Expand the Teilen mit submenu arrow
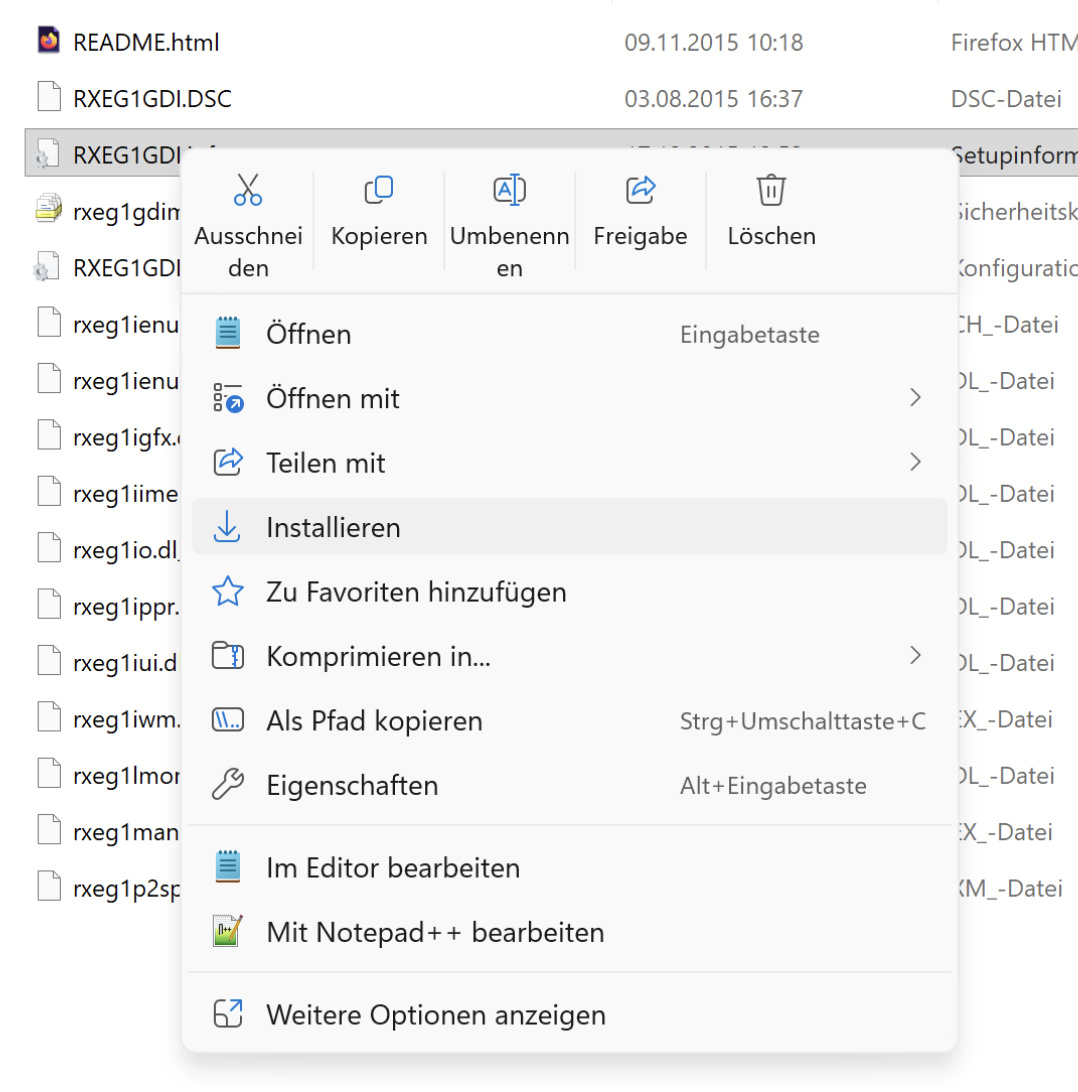This screenshot has width=1078, height=1092. (x=916, y=462)
